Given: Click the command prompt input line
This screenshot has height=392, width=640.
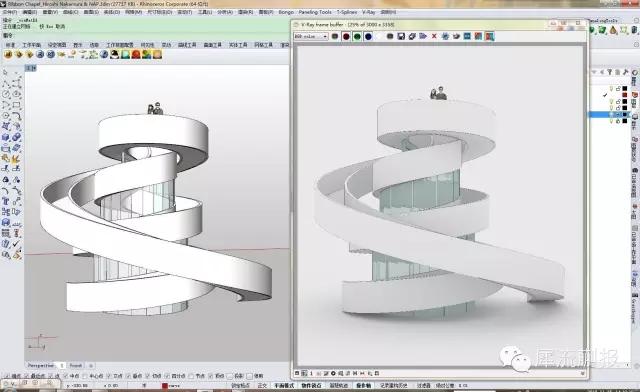Looking at the screenshot, I should click(147, 36).
